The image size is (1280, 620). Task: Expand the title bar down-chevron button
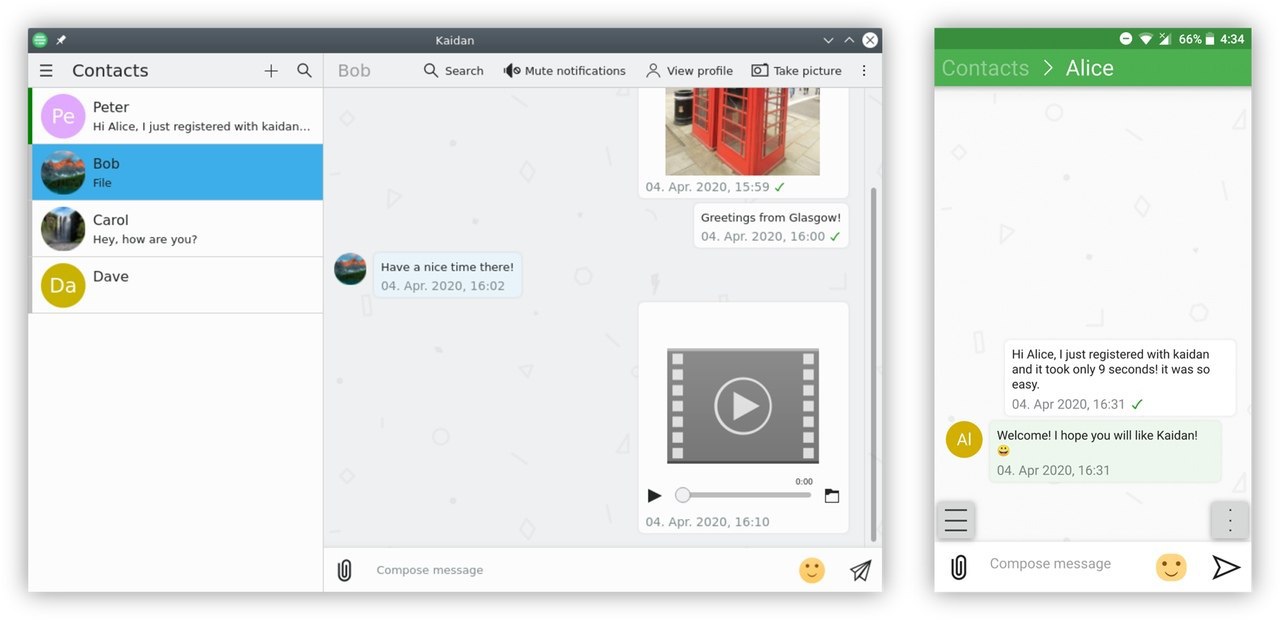tap(828, 40)
